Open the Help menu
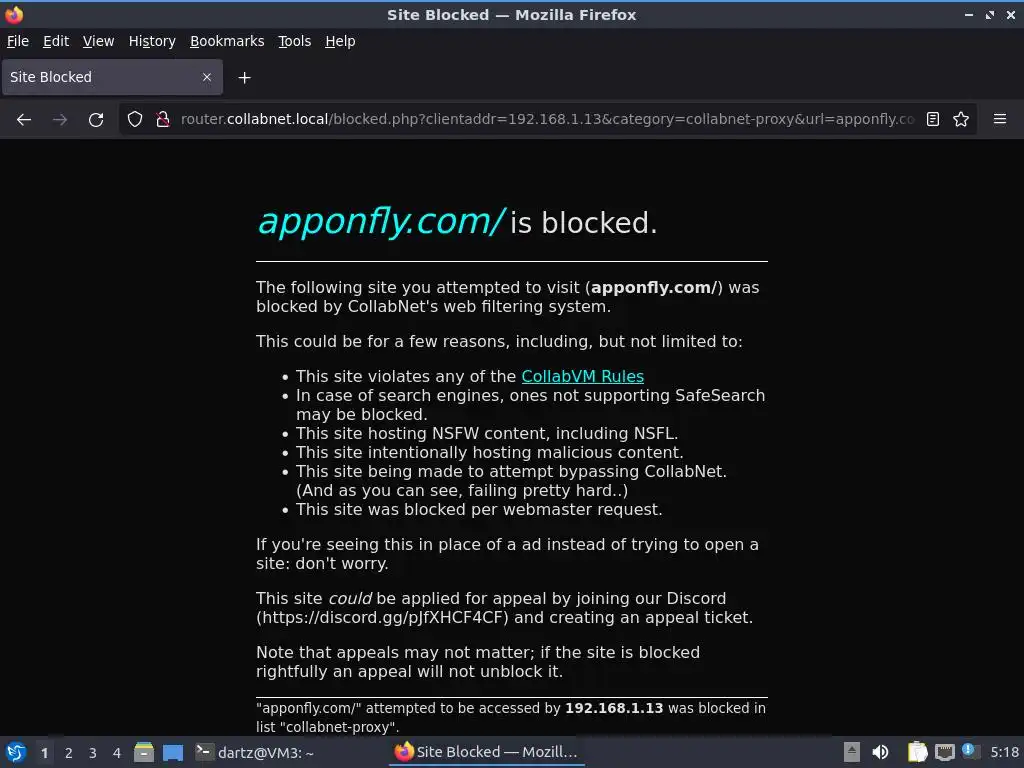This screenshot has width=1024, height=768. [x=340, y=41]
